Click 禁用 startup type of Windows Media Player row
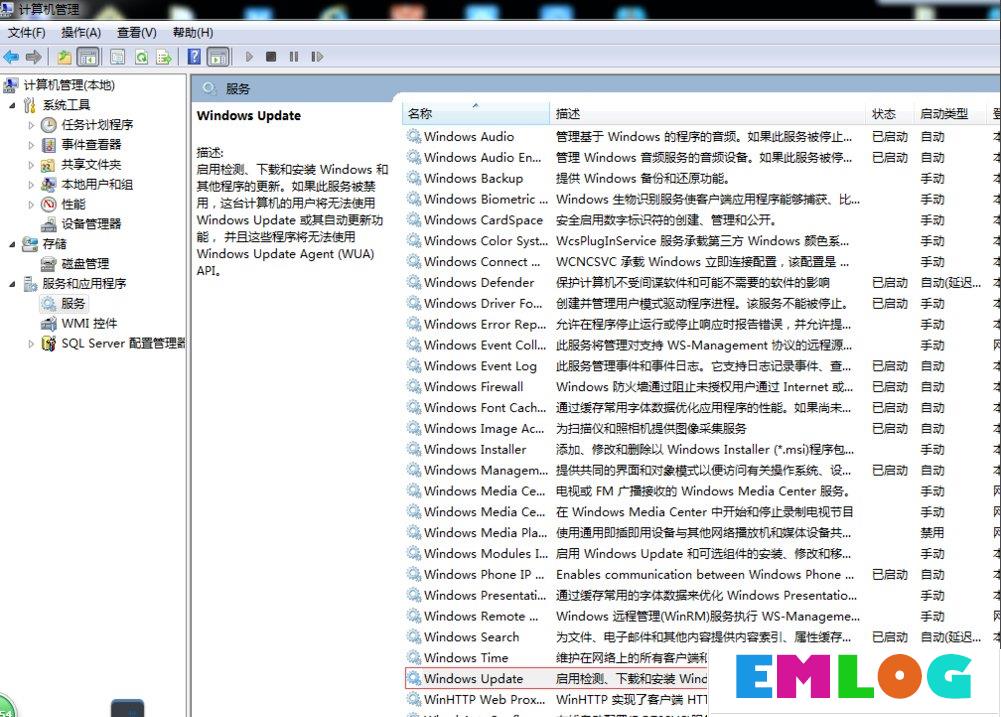Image resolution: width=1001 pixels, height=717 pixels. [x=932, y=532]
